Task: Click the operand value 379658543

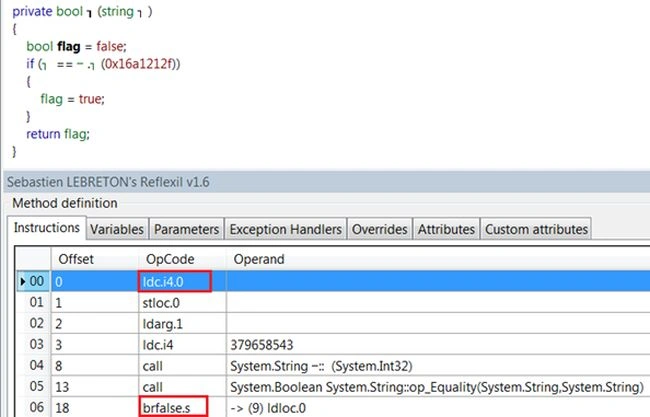Action: (x=262, y=344)
